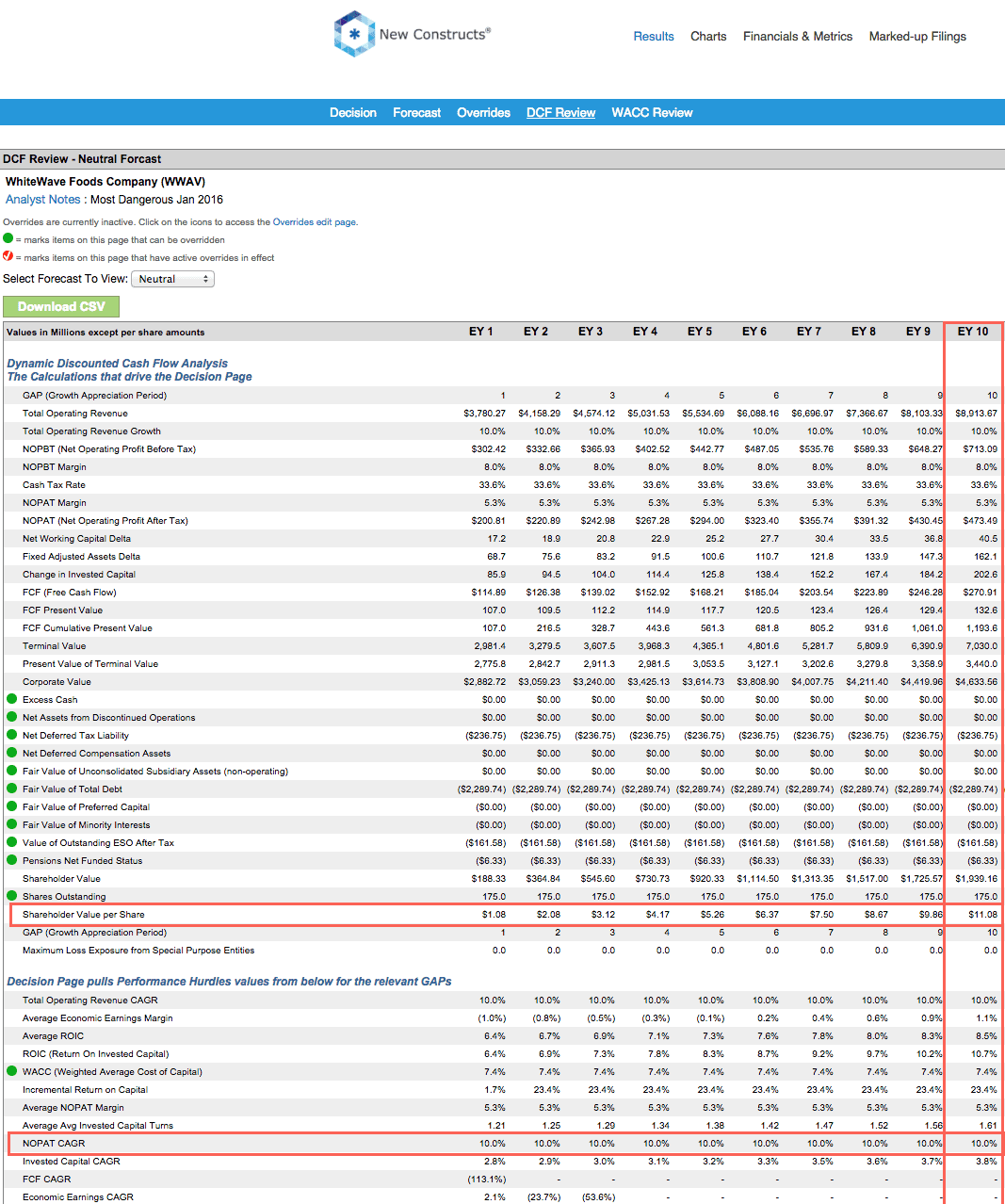Click the DCF Review - Neutral Forcast header

[82, 159]
